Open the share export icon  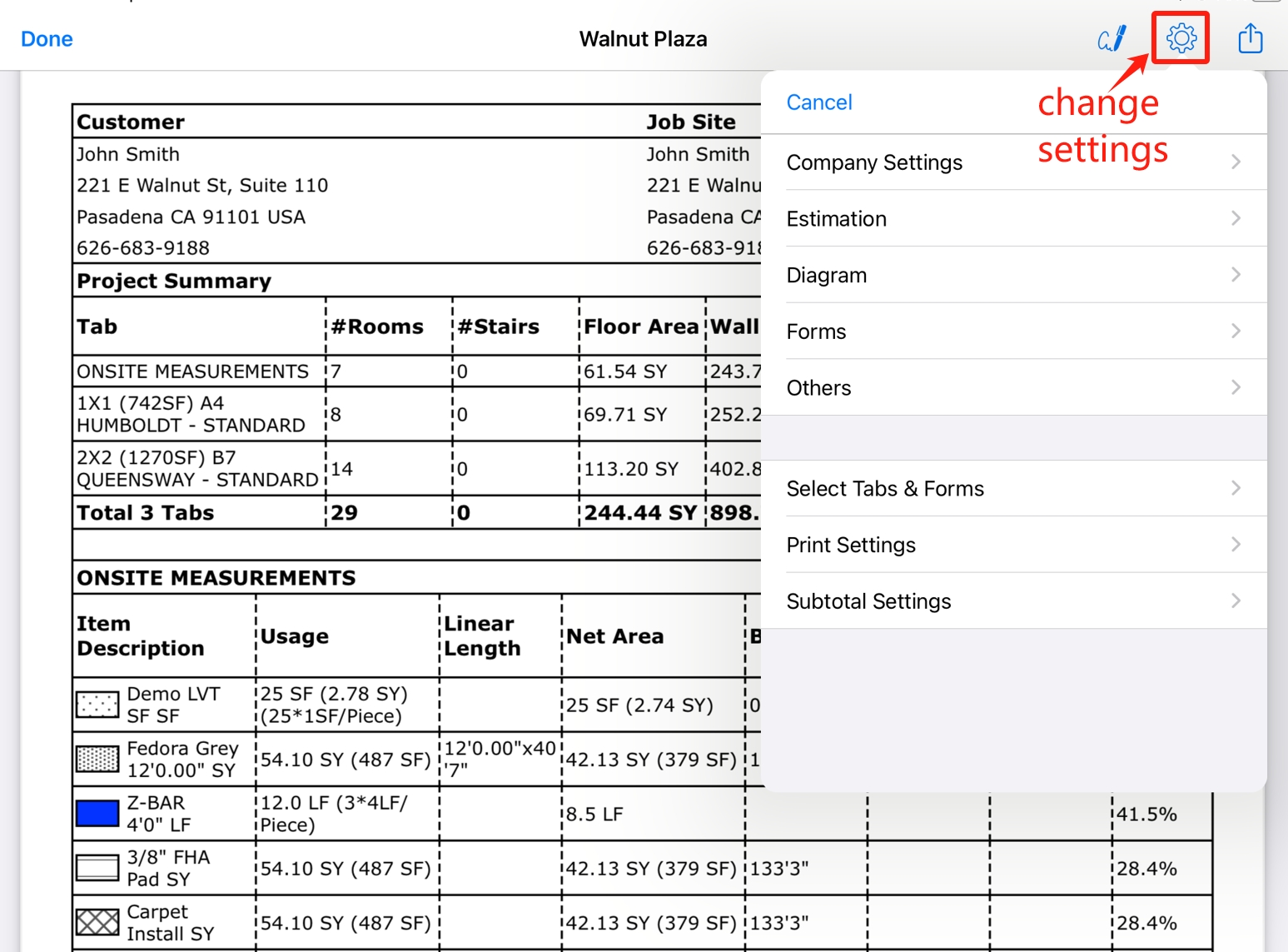tap(1250, 38)
